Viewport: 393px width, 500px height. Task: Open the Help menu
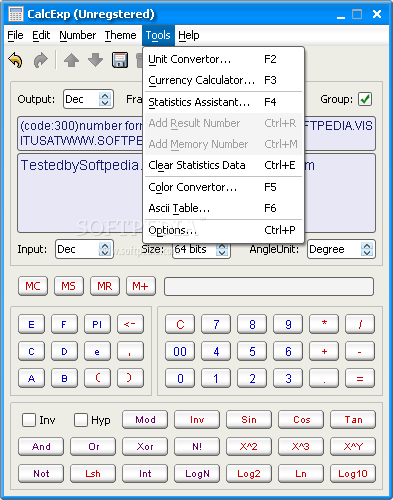click(189, 35)
